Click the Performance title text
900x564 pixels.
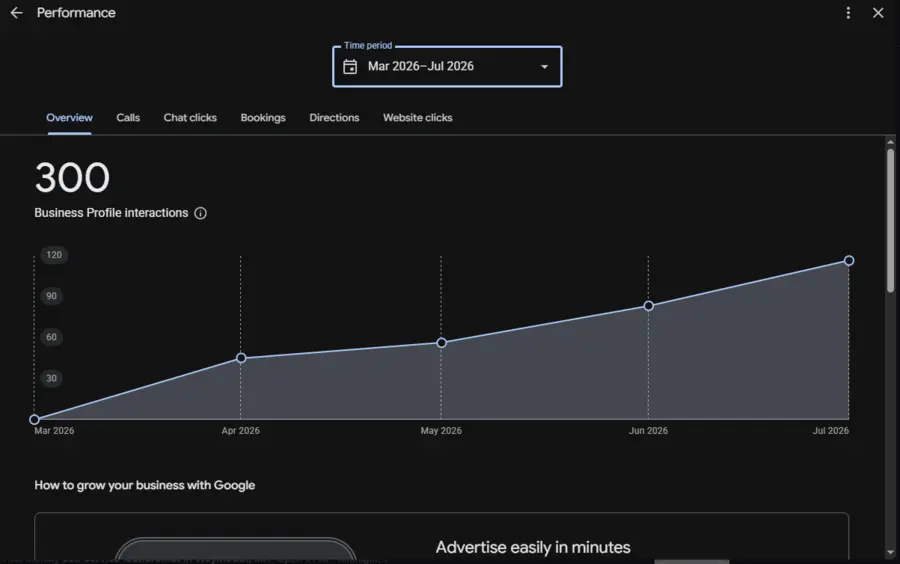pos(76,13)
